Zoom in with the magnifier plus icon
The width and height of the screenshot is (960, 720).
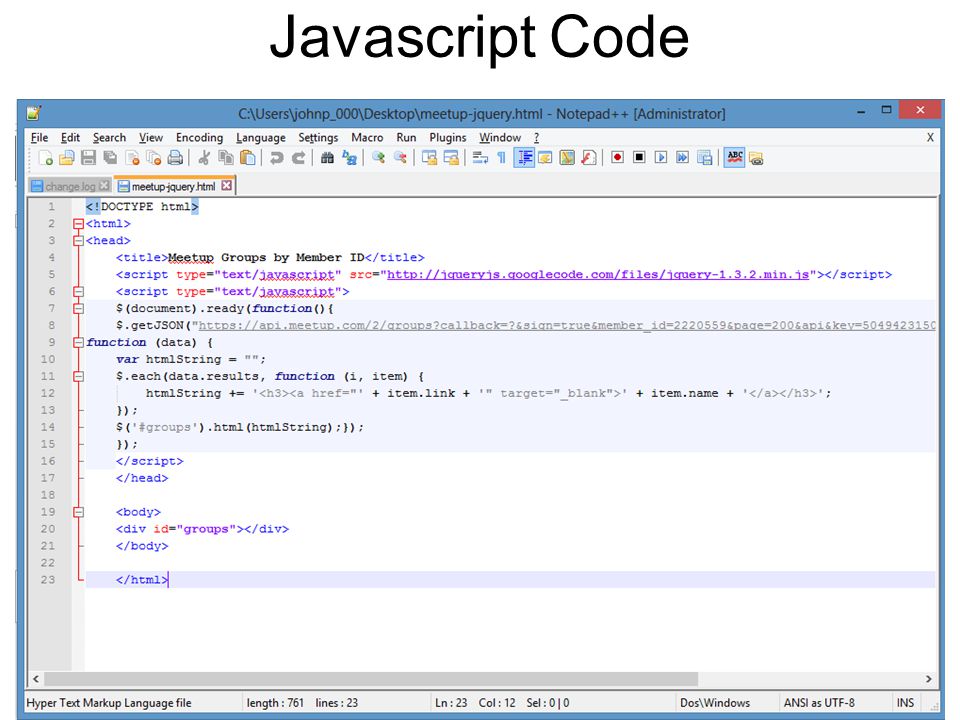click(378, 158)
